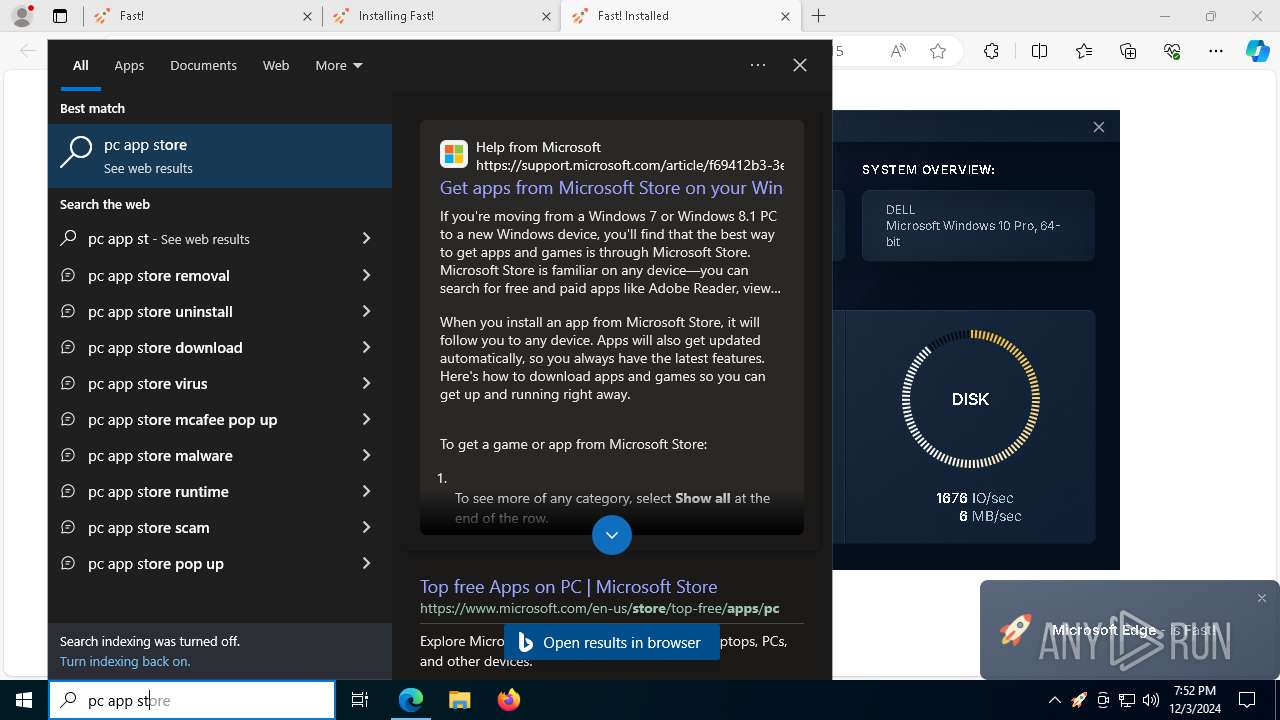Click the Read aloud icon in address bar
This screenshot has width=1280, height=720.
pos(898,51)
